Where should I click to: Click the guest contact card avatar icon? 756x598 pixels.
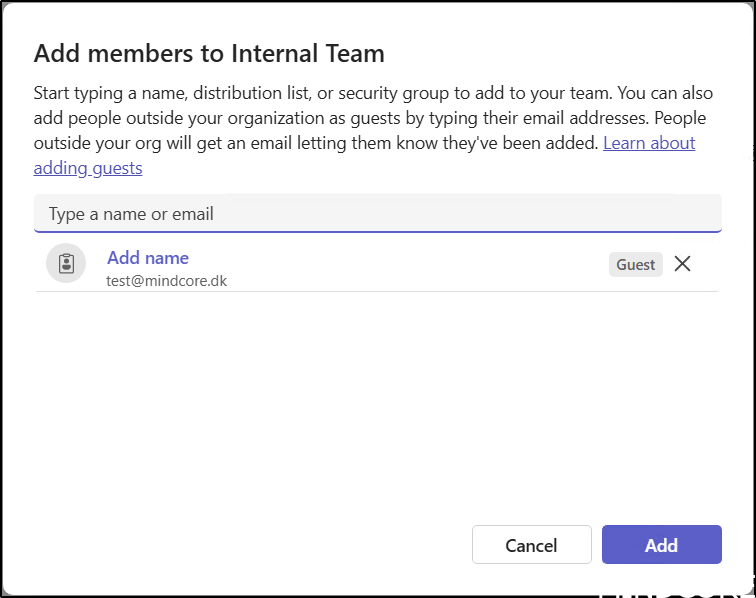[66, 264]
